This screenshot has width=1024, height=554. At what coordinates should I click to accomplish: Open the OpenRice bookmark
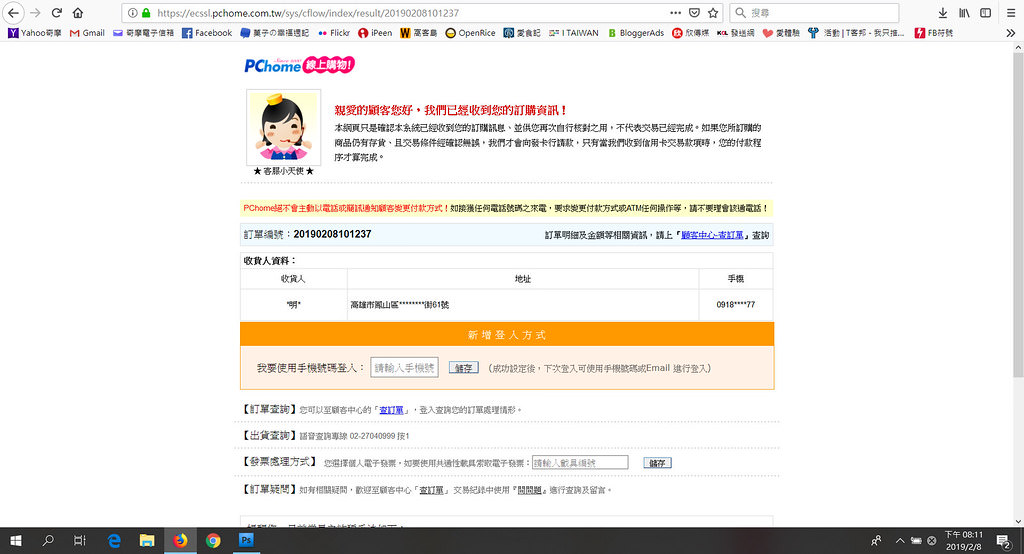point(470,33)
